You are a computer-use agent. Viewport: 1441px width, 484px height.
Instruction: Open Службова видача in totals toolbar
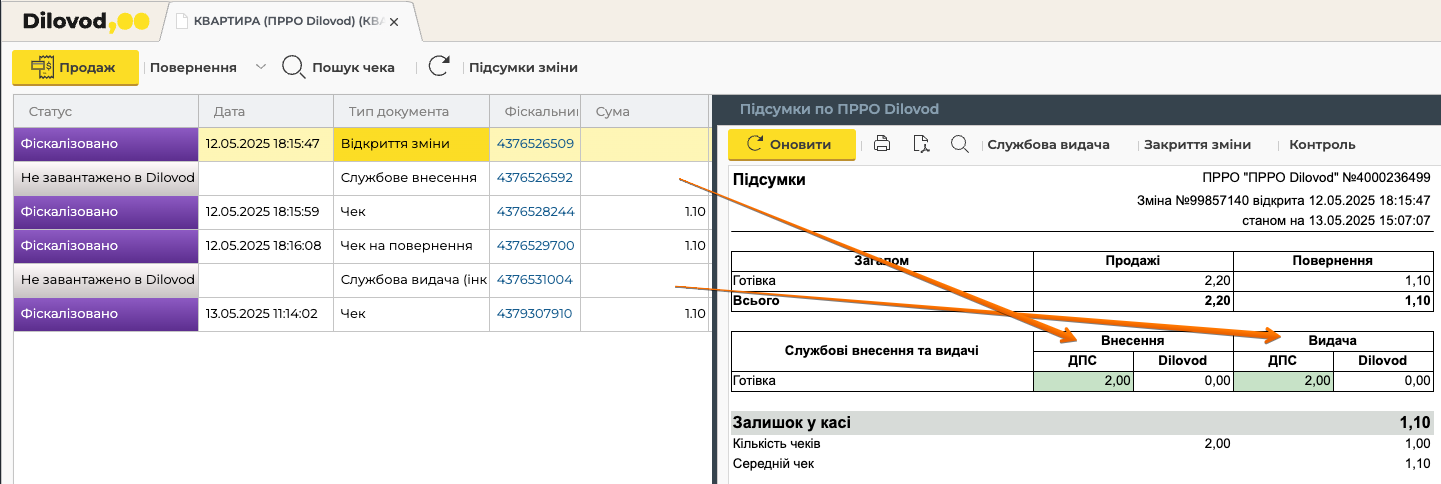tap(1049, 144)
